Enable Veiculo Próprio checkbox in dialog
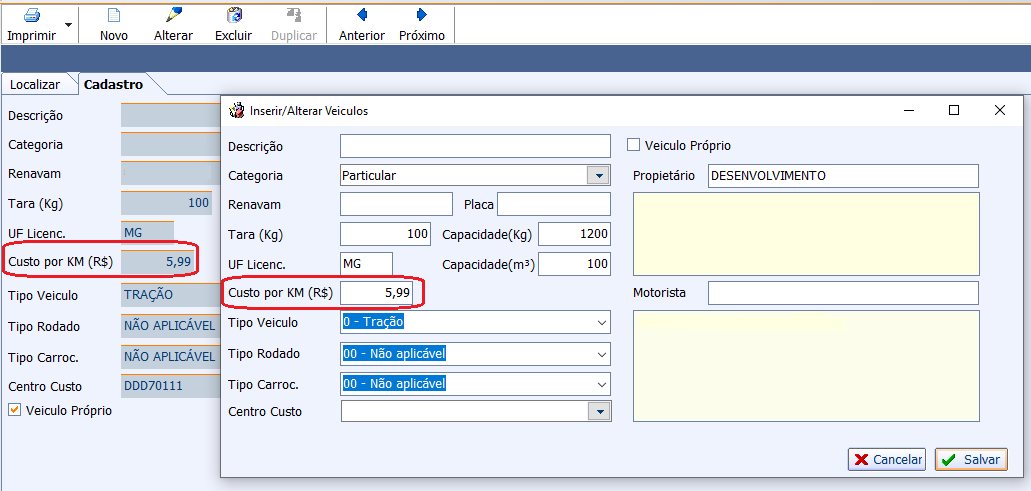This screenshot has height=491, width=1031. 633,145
